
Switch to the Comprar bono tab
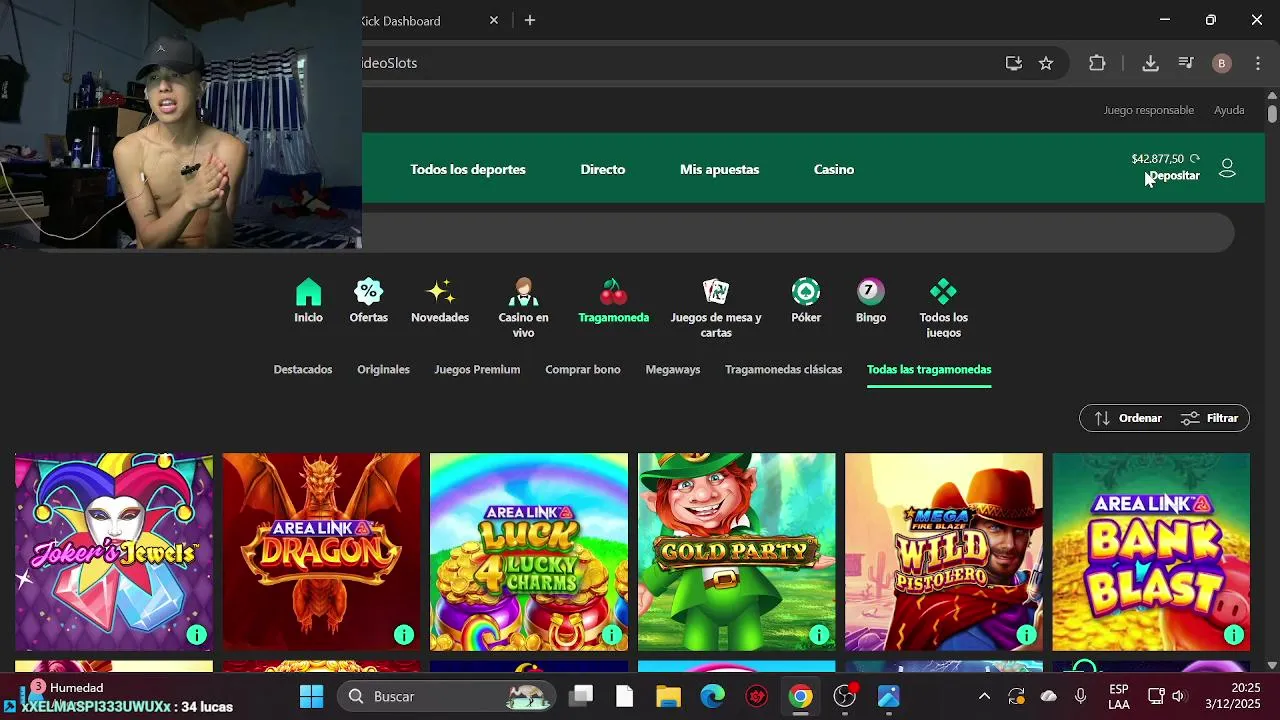[x=583, y=369]
